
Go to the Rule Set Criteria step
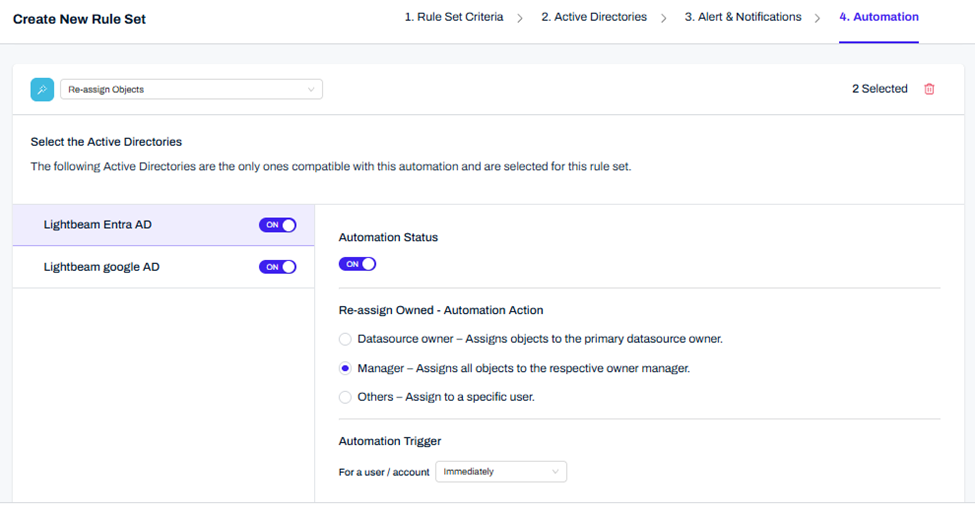[454, 17]
